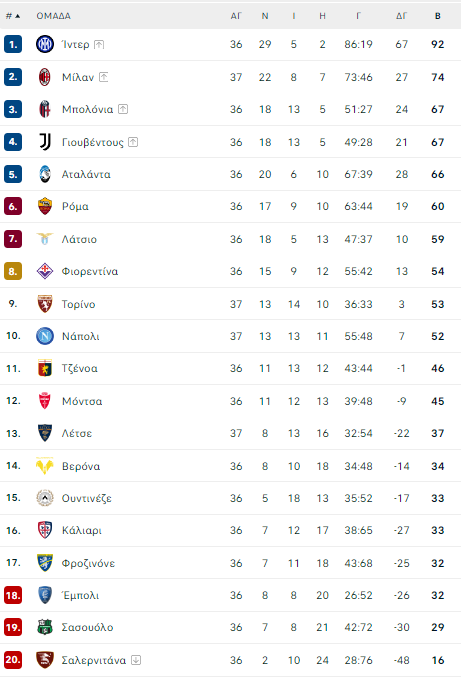Image resolution: width=461 pixels, height=681 pixels.
Task: Select the Φροζινόνε table row
Action: click(x=230, y=563)
